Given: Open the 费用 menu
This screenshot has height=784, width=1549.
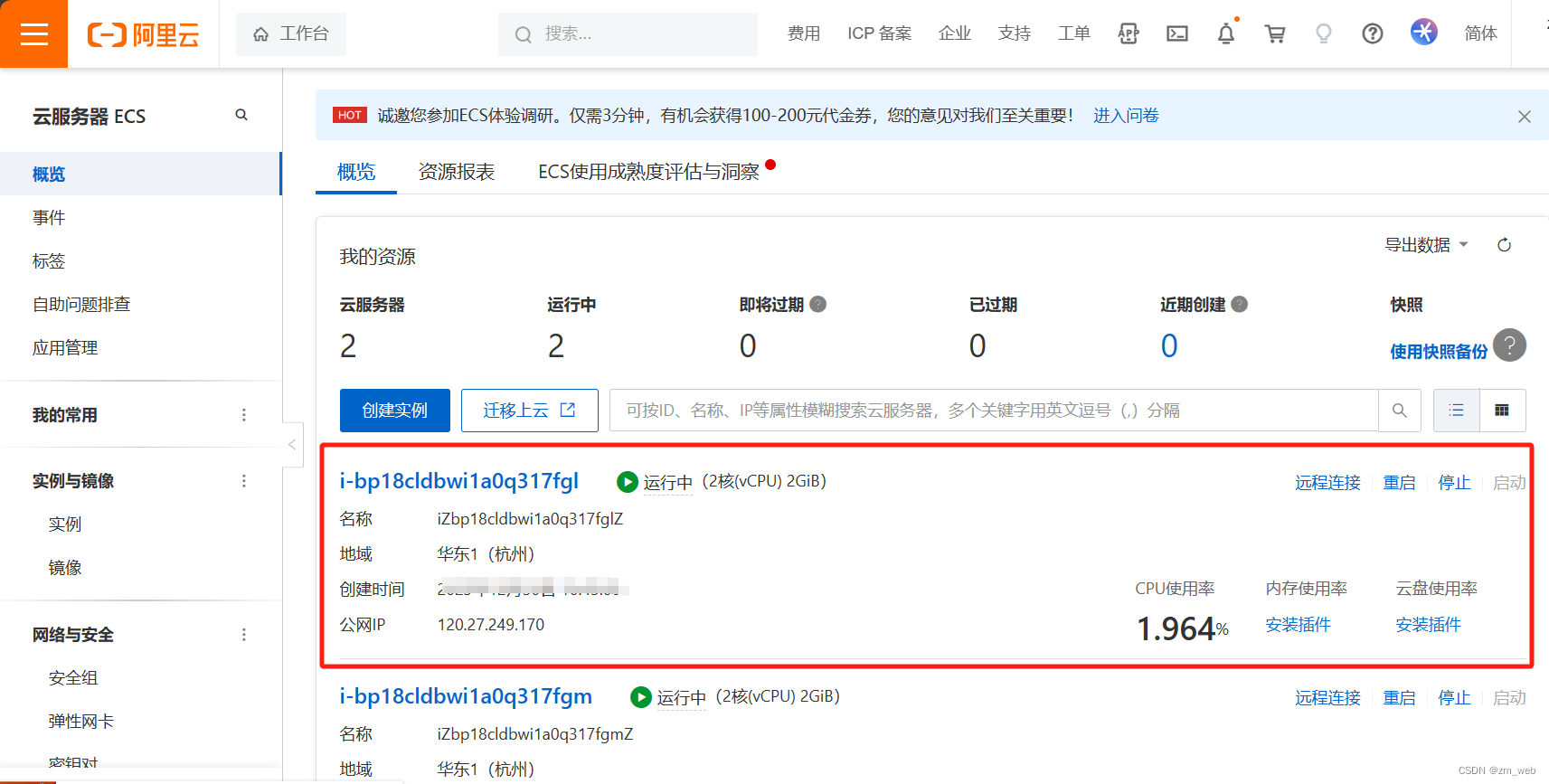Looking at the screenshot, I should [x=803, y=34].
